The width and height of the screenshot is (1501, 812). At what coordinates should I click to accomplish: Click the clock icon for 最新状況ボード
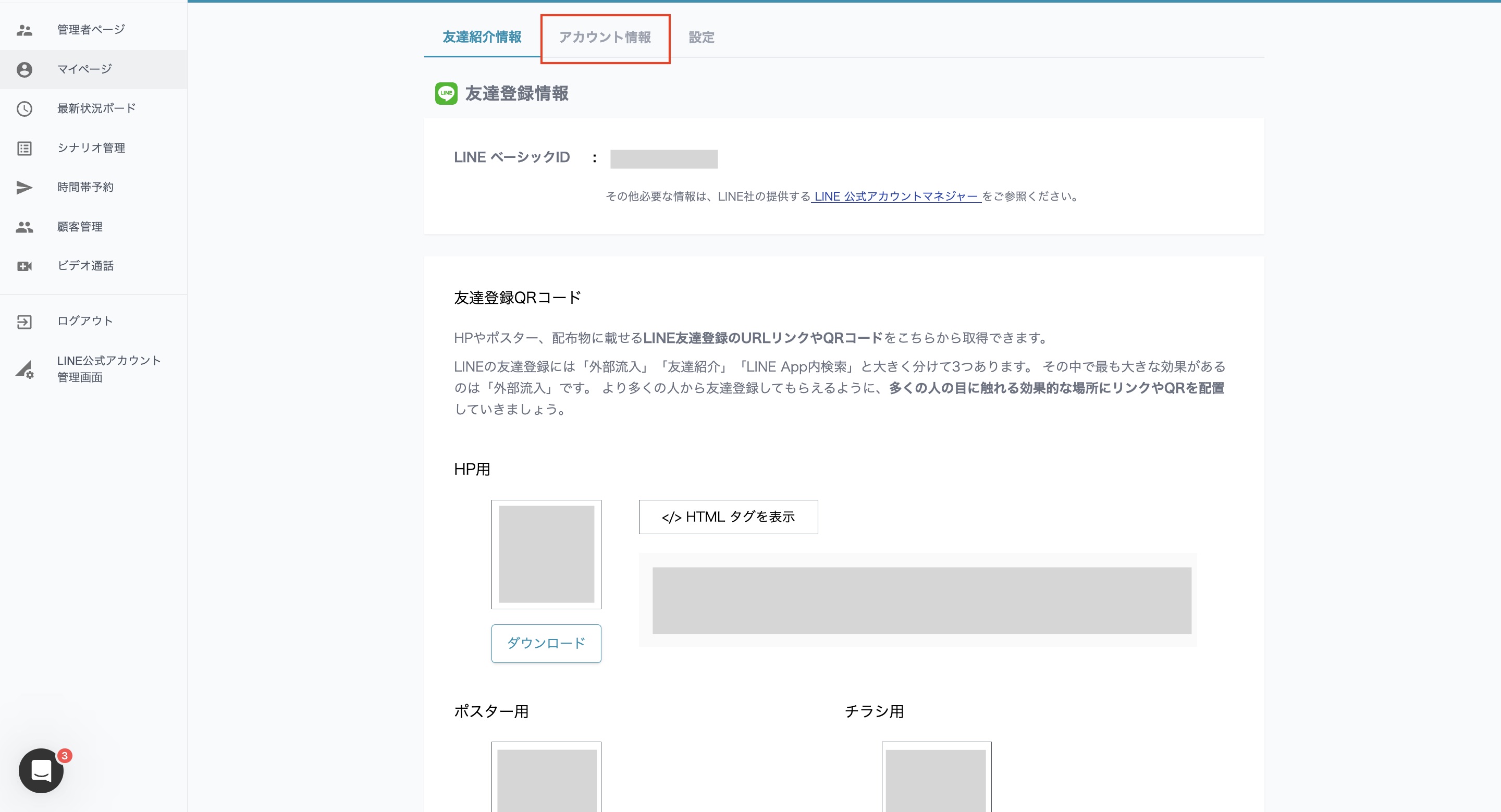click(x=24, y=109)
